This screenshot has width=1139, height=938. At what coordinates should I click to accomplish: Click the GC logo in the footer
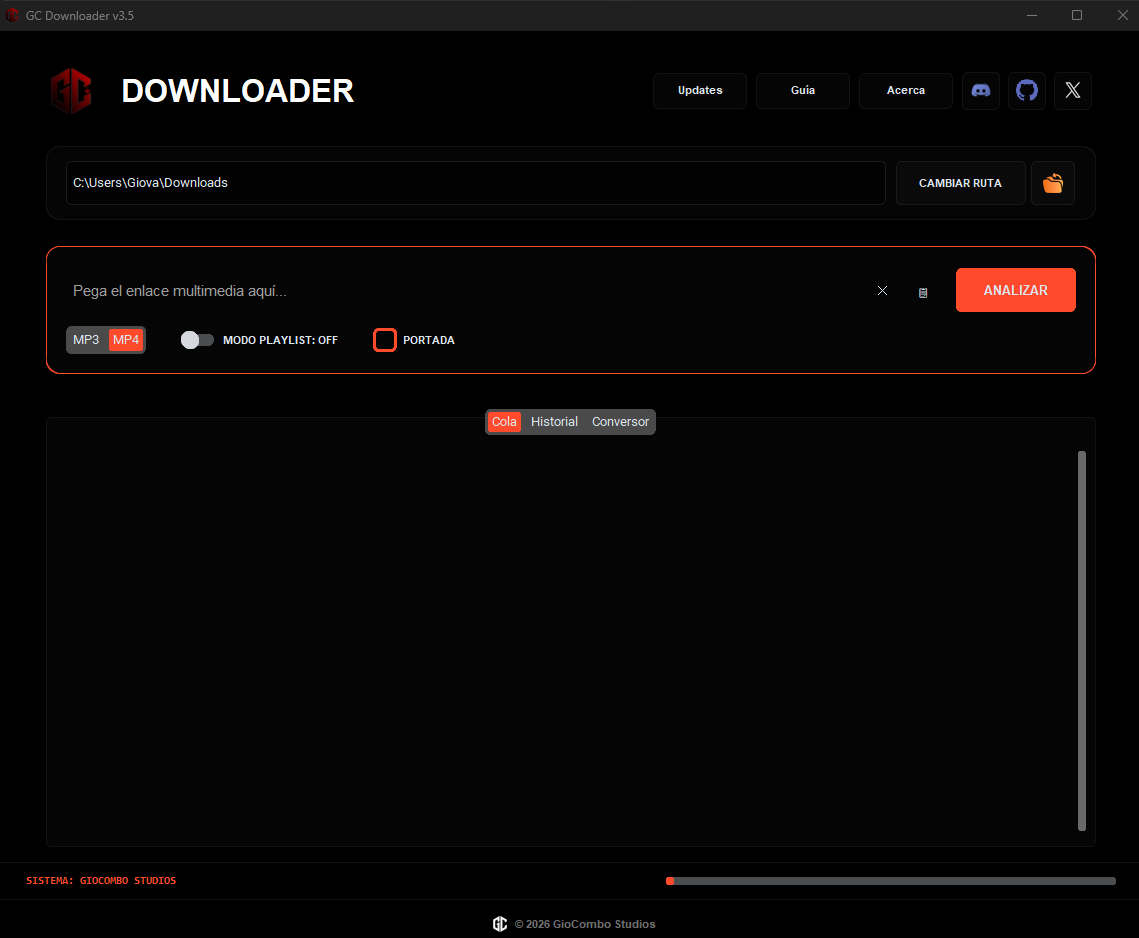click(500, 924)
